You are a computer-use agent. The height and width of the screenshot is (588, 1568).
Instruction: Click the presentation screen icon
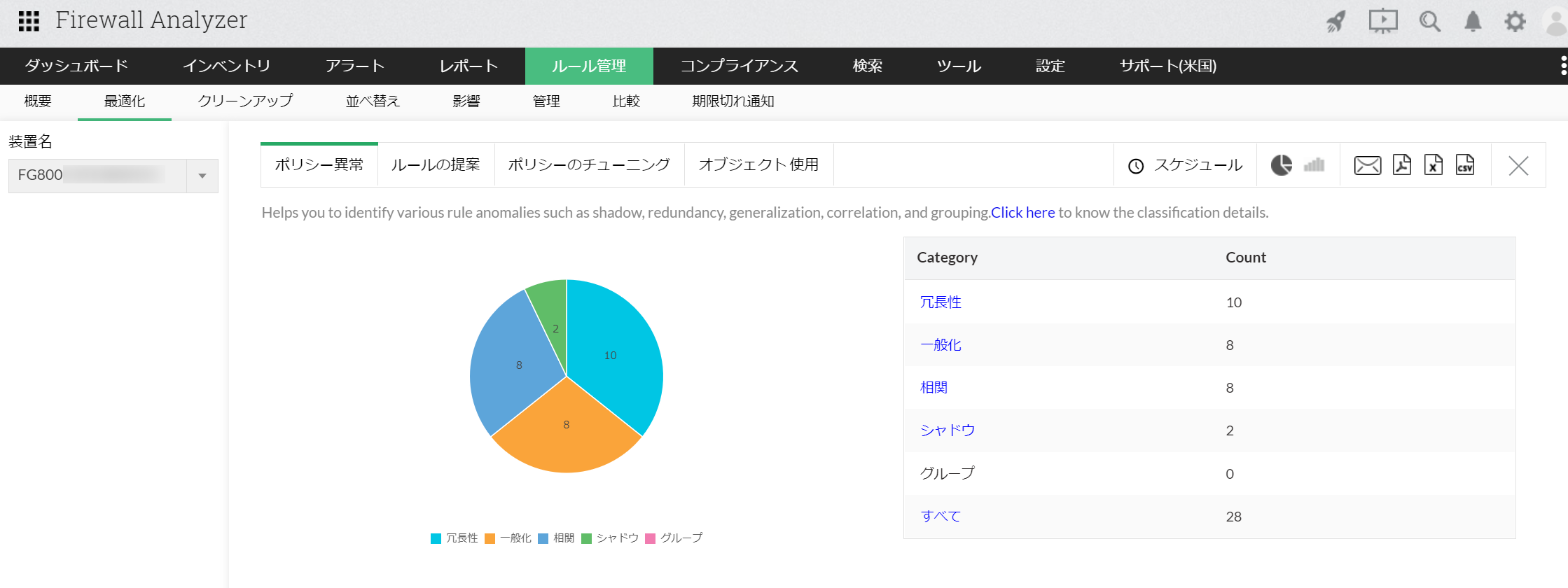(x=1382, y=21)
